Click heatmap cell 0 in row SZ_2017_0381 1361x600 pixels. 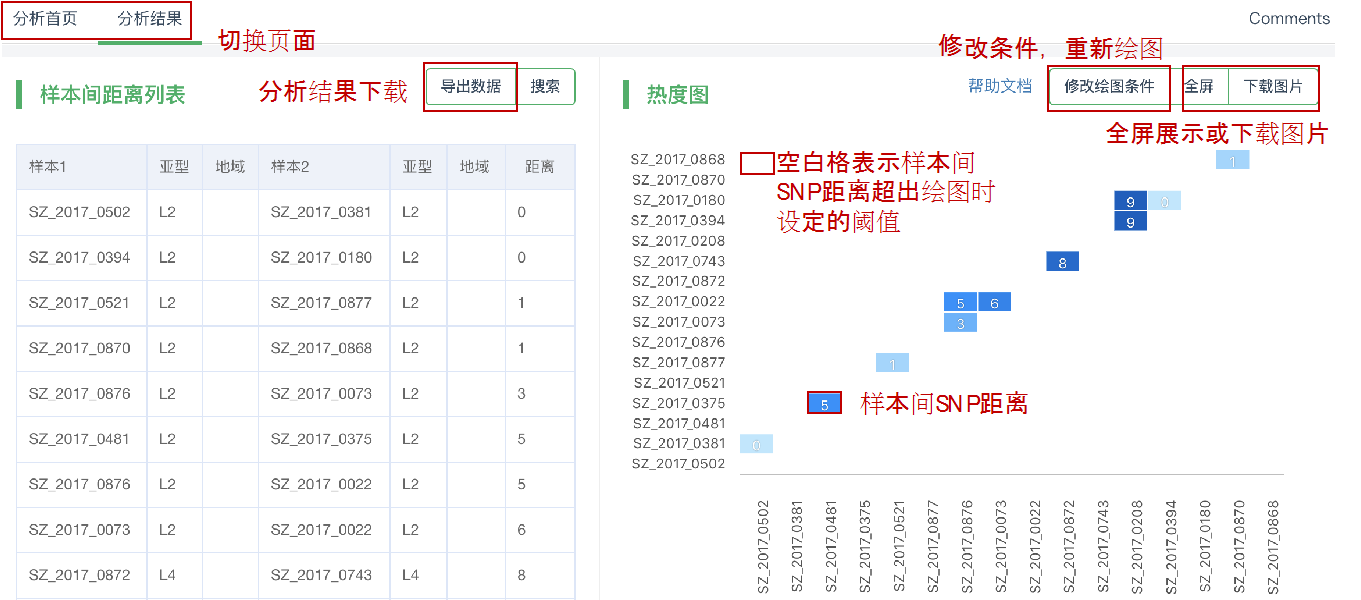756,444
